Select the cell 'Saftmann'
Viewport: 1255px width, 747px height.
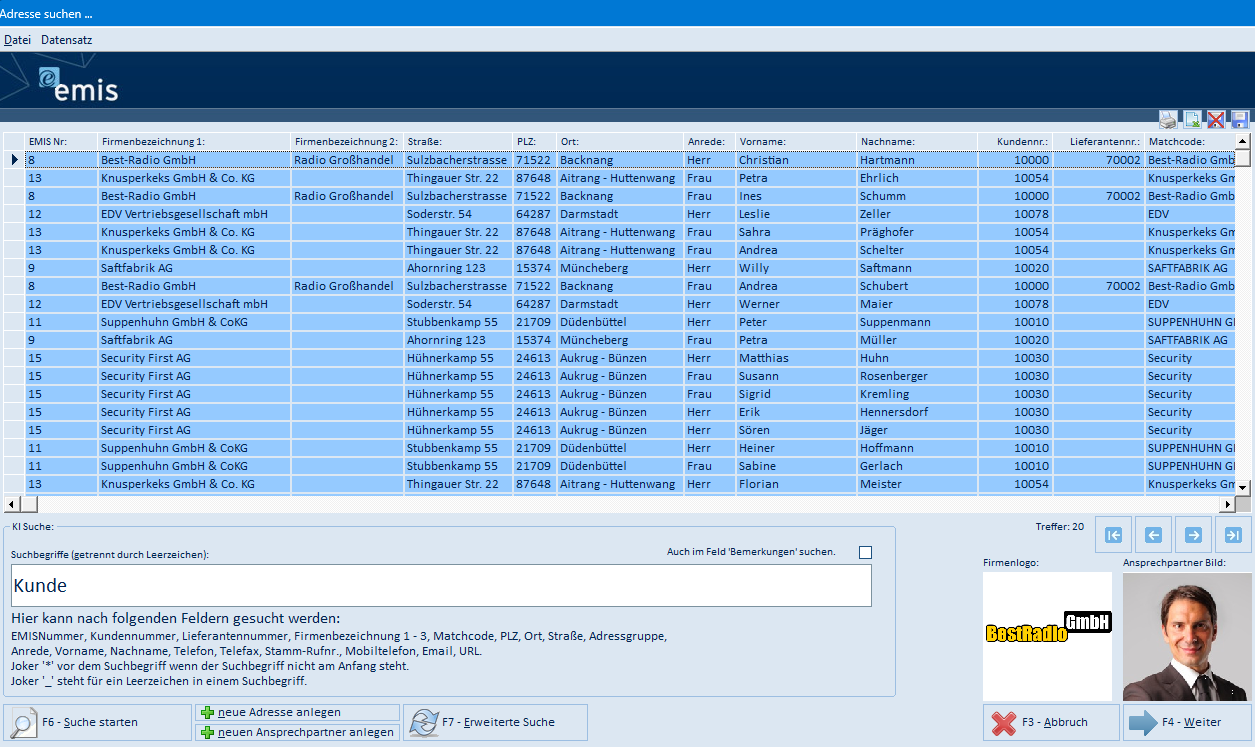[x=917, y=268]
